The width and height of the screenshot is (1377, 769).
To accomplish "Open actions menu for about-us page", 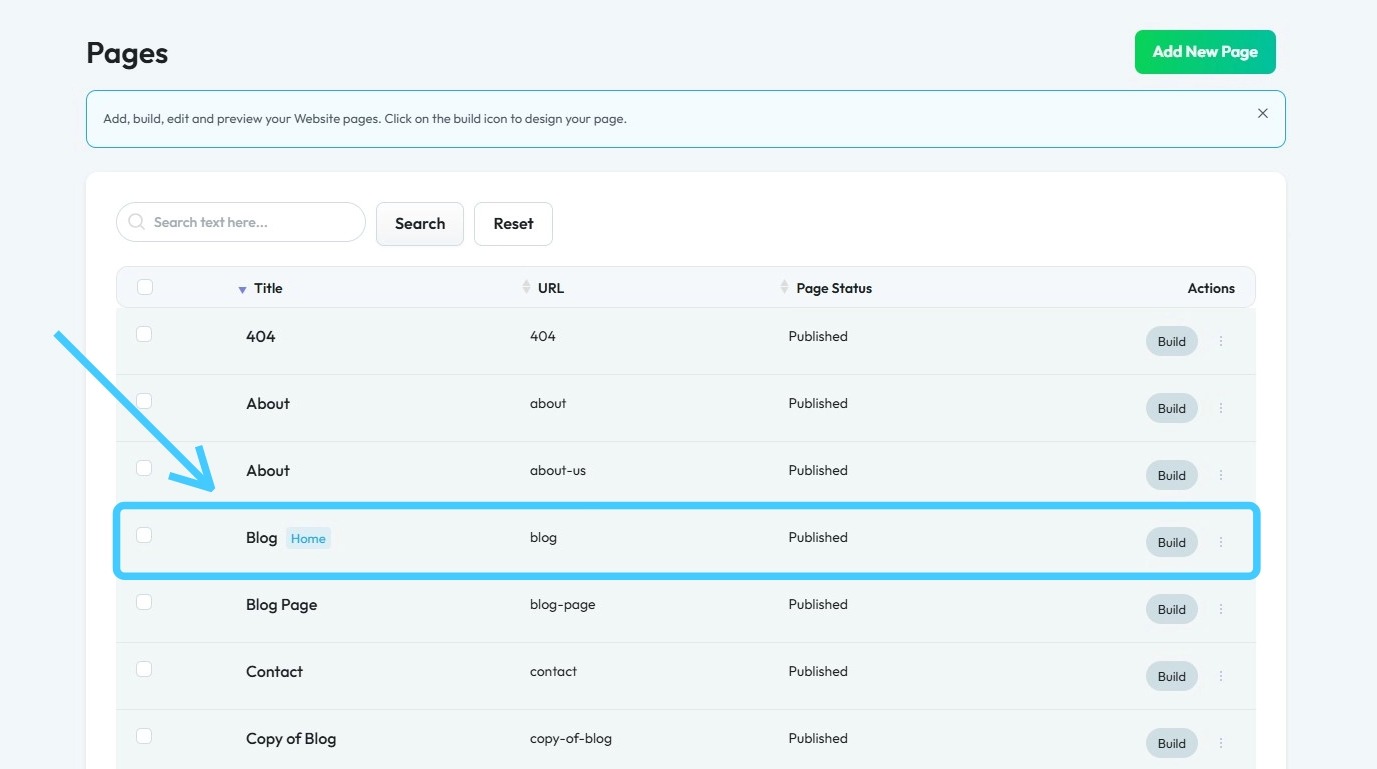I will (x=1221, y=475).
